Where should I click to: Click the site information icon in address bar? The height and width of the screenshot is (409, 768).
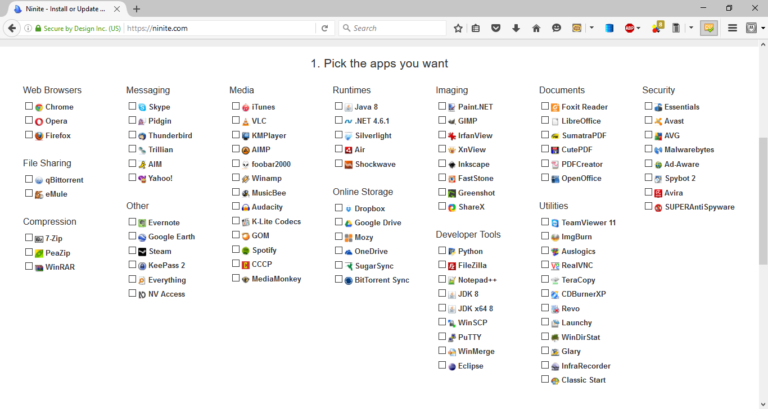[27, 28]
